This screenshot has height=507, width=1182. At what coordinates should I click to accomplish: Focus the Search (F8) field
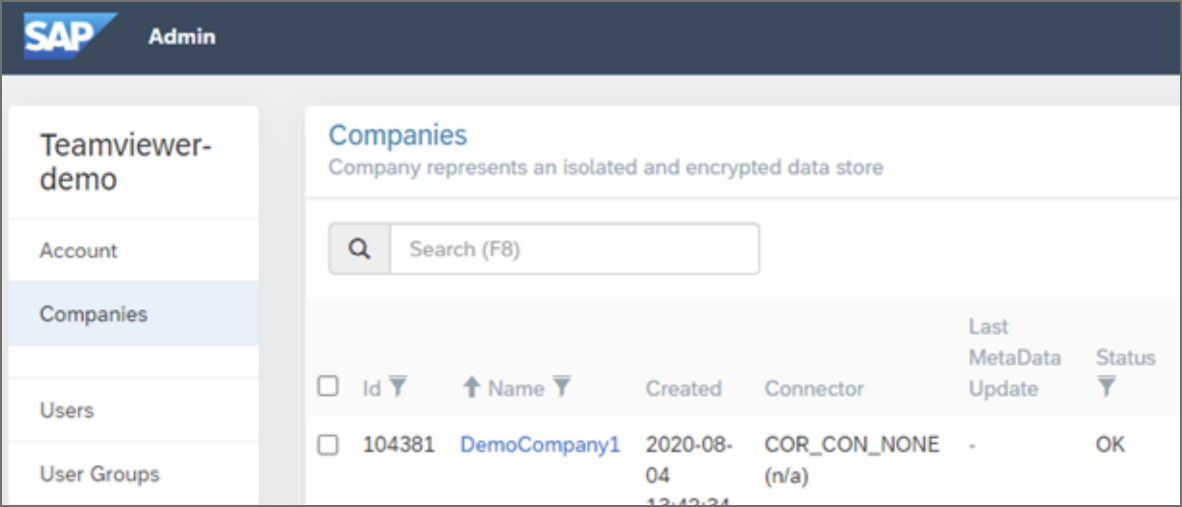coord(574,249)
